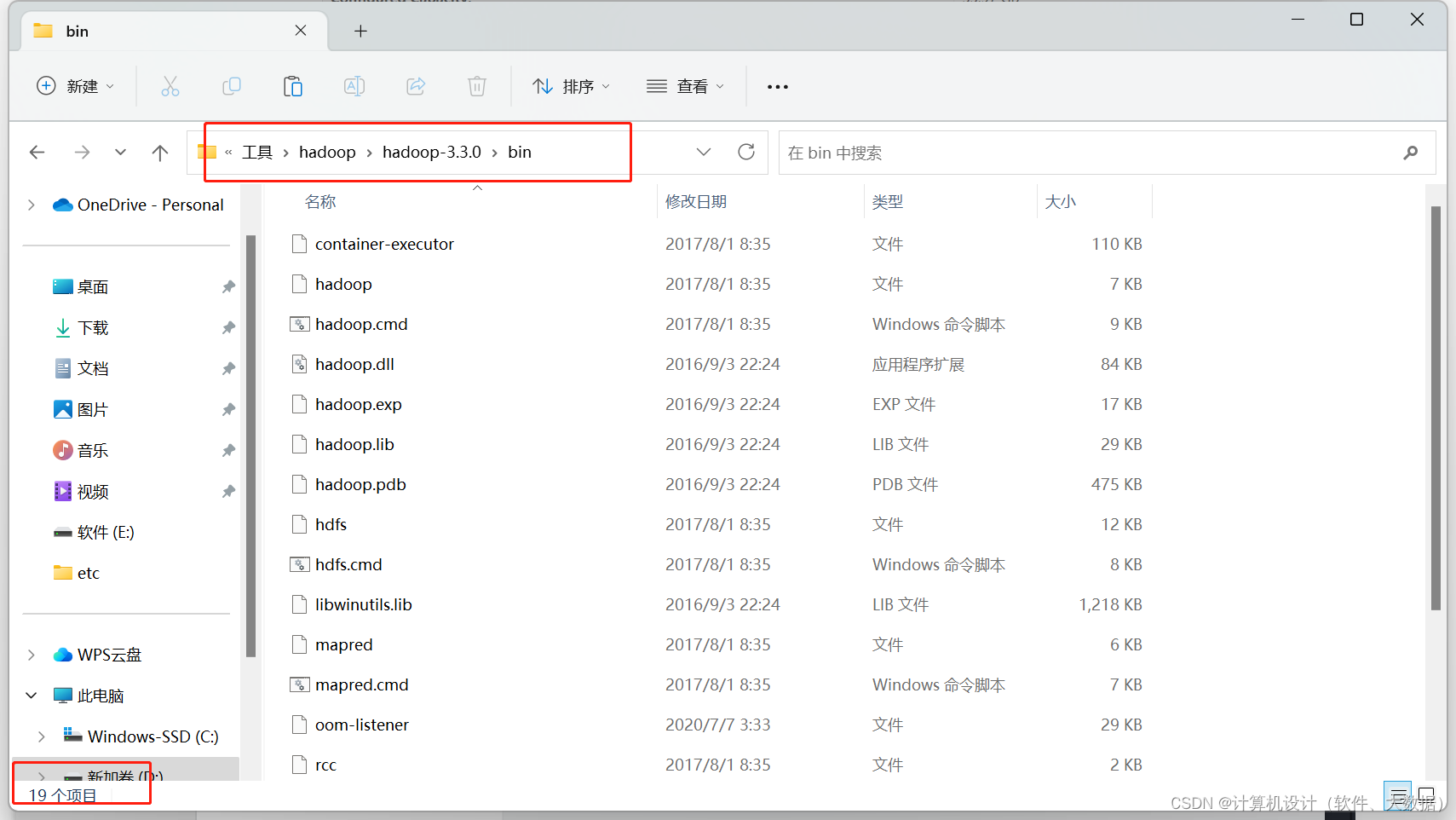
Task: Open recent locations dropdown chevron
Action: coord(120,153)
